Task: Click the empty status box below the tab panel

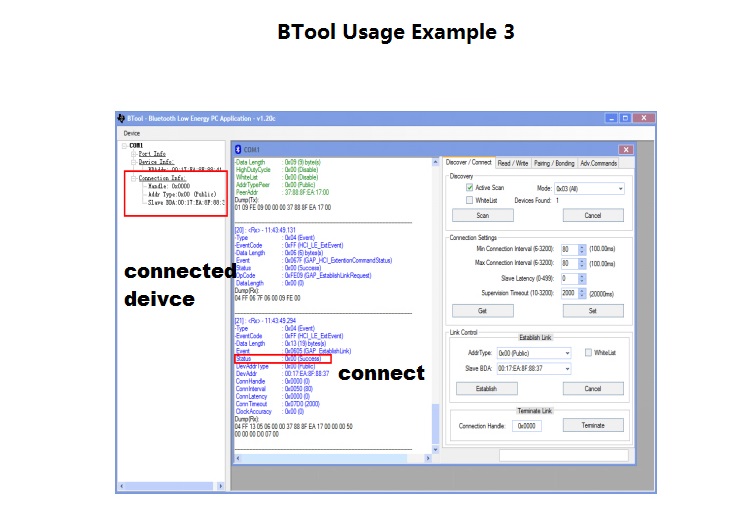Action: pyautogui.click(x=564, y=455)
